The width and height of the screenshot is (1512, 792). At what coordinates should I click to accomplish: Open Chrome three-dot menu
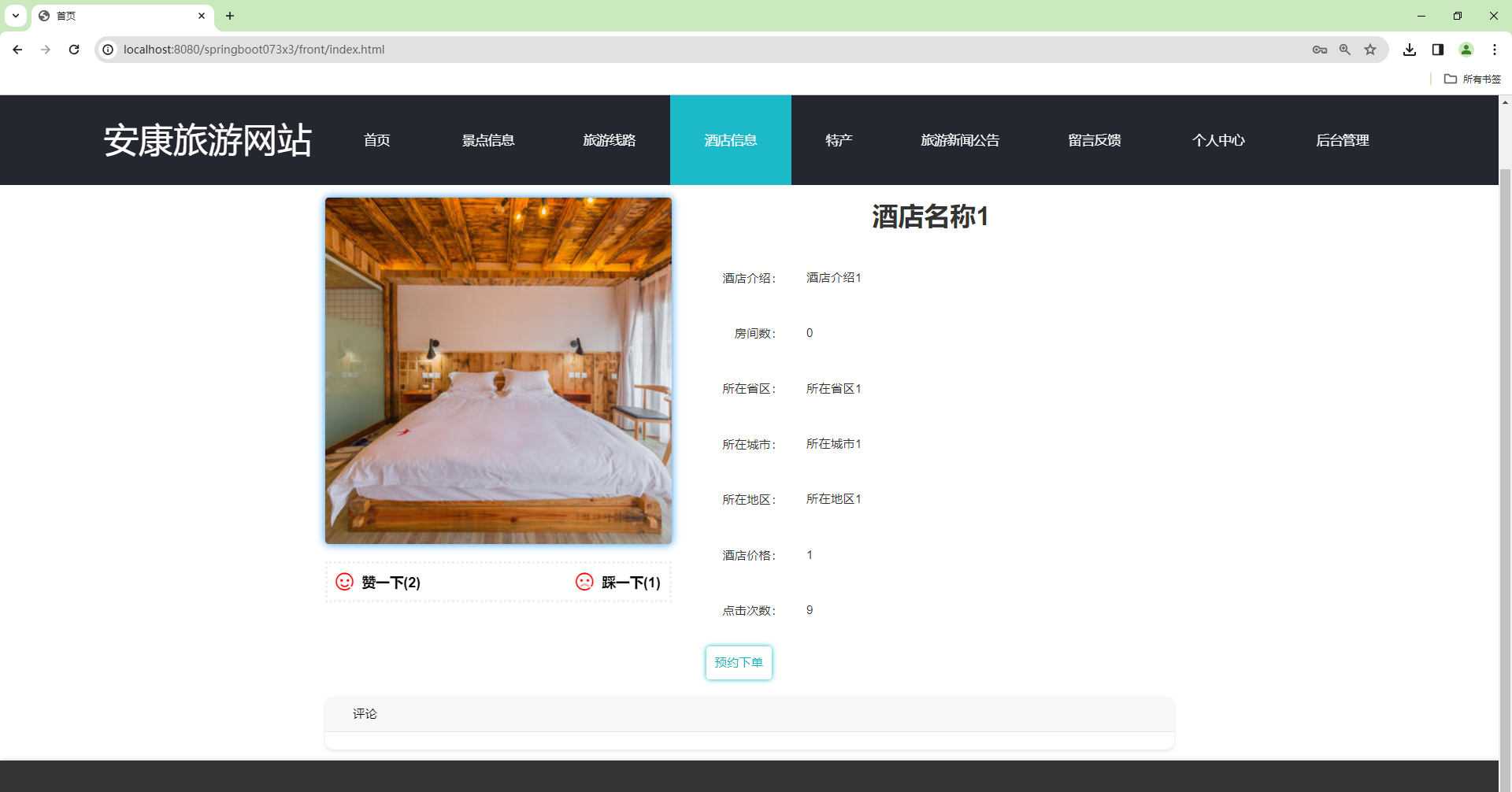coord(1495,50)
